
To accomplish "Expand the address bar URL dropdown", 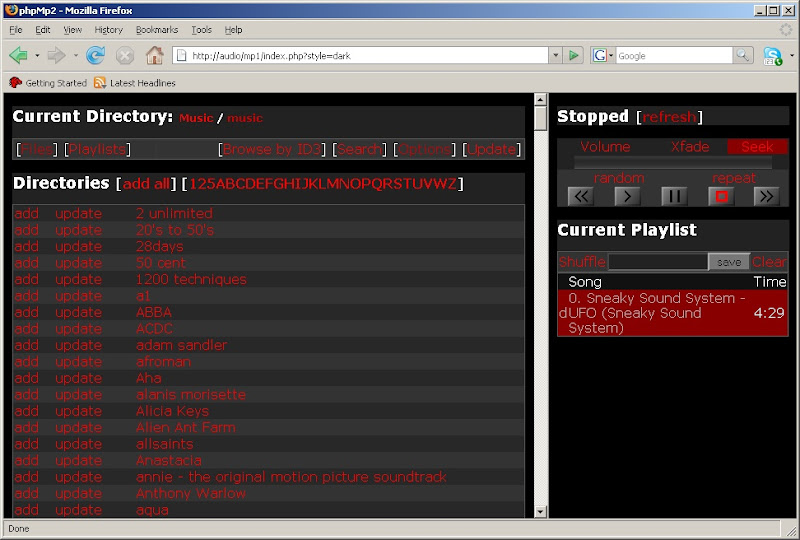I will click(x=556, y=55).
